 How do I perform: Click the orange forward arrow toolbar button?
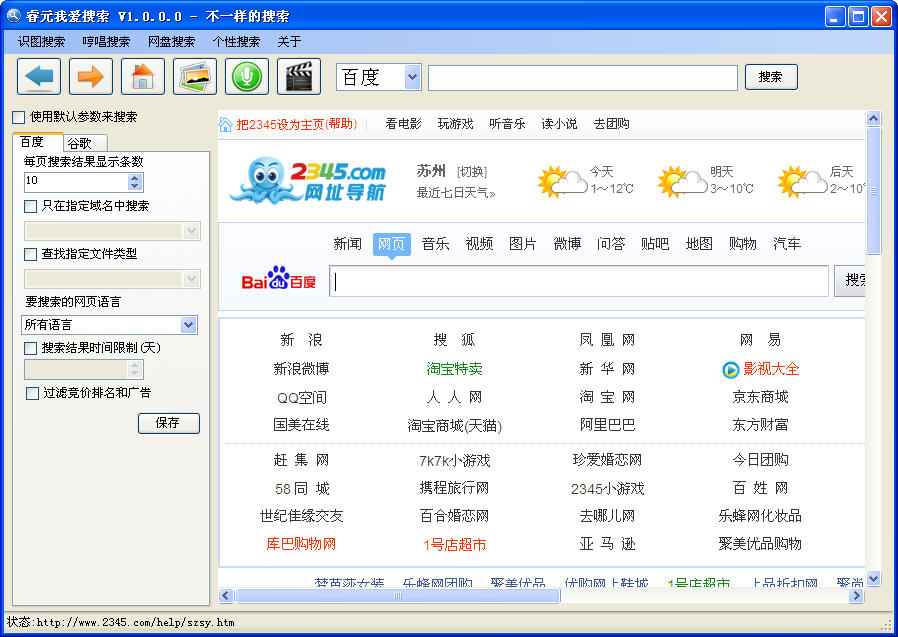tap(90, 76)
